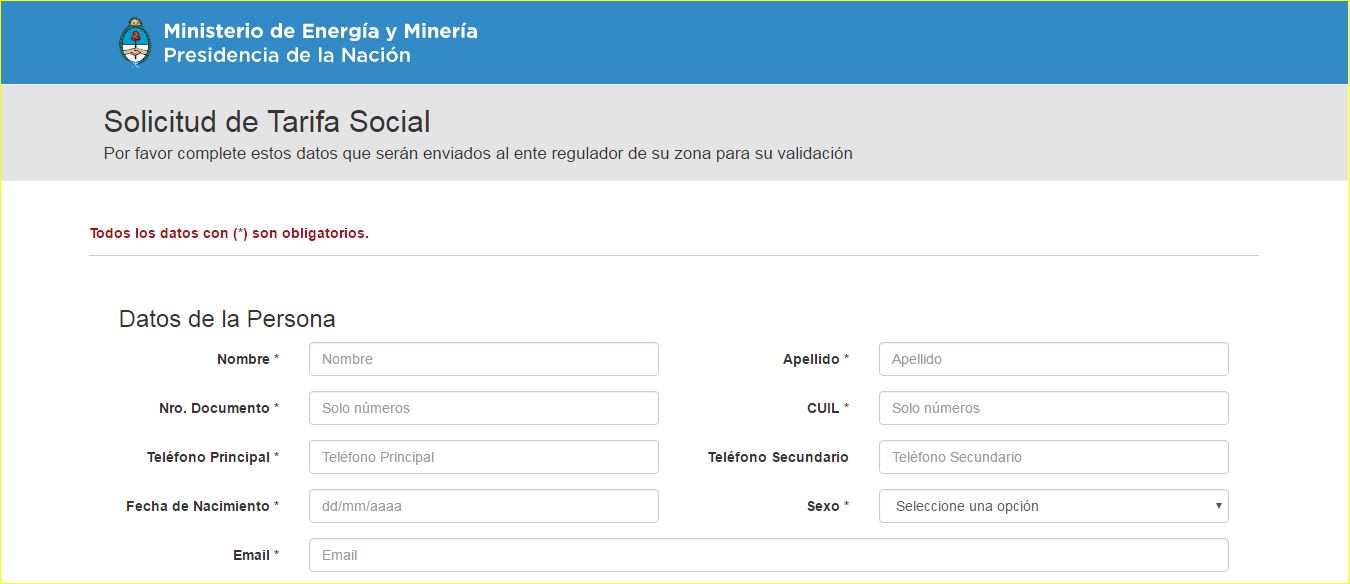Select the Nro. Documento input field
This screenshot has height=584, width=1350.
pyautogui.click(x=483, y=408)
